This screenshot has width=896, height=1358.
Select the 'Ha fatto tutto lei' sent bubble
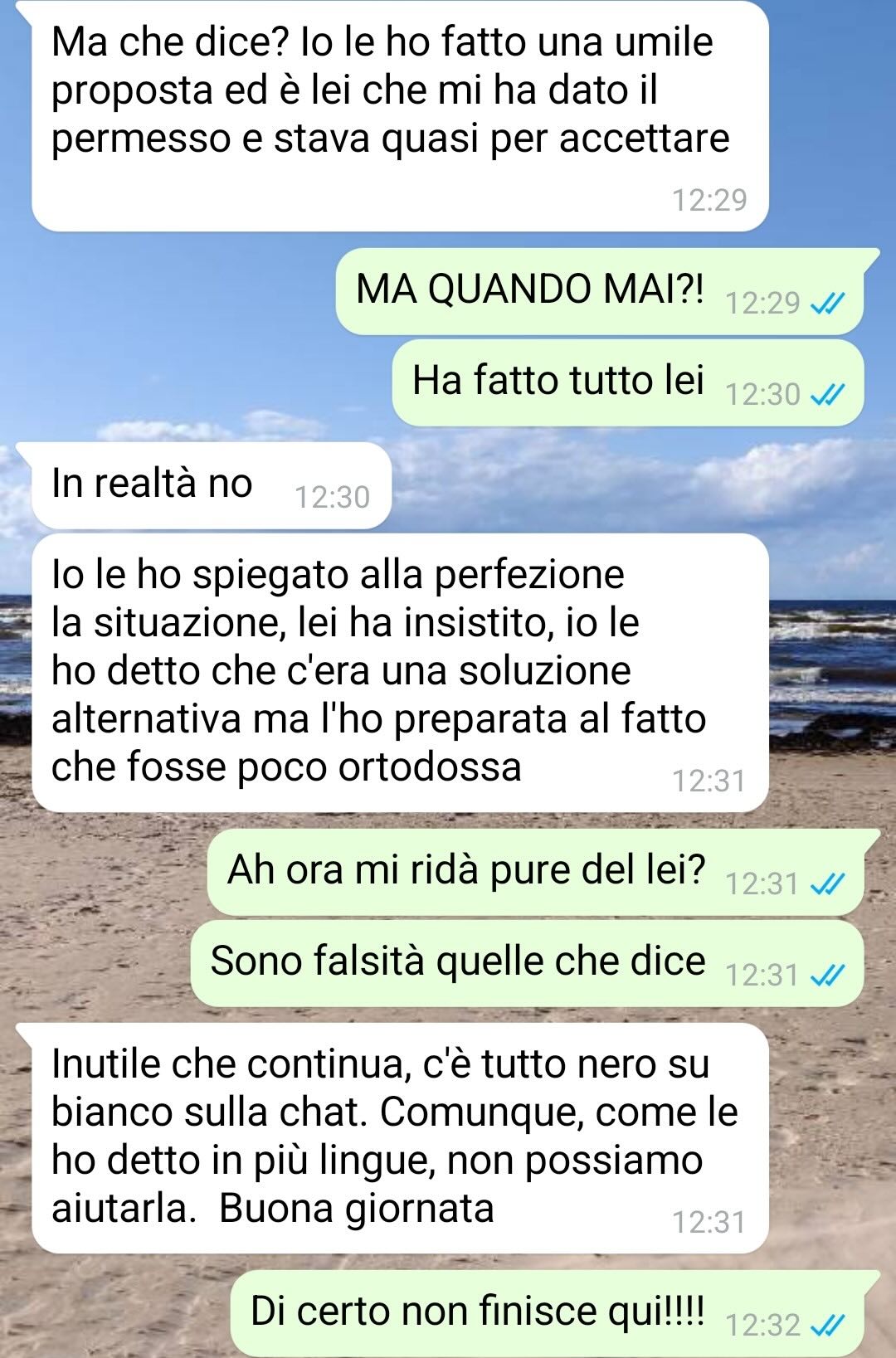point(627,382)
